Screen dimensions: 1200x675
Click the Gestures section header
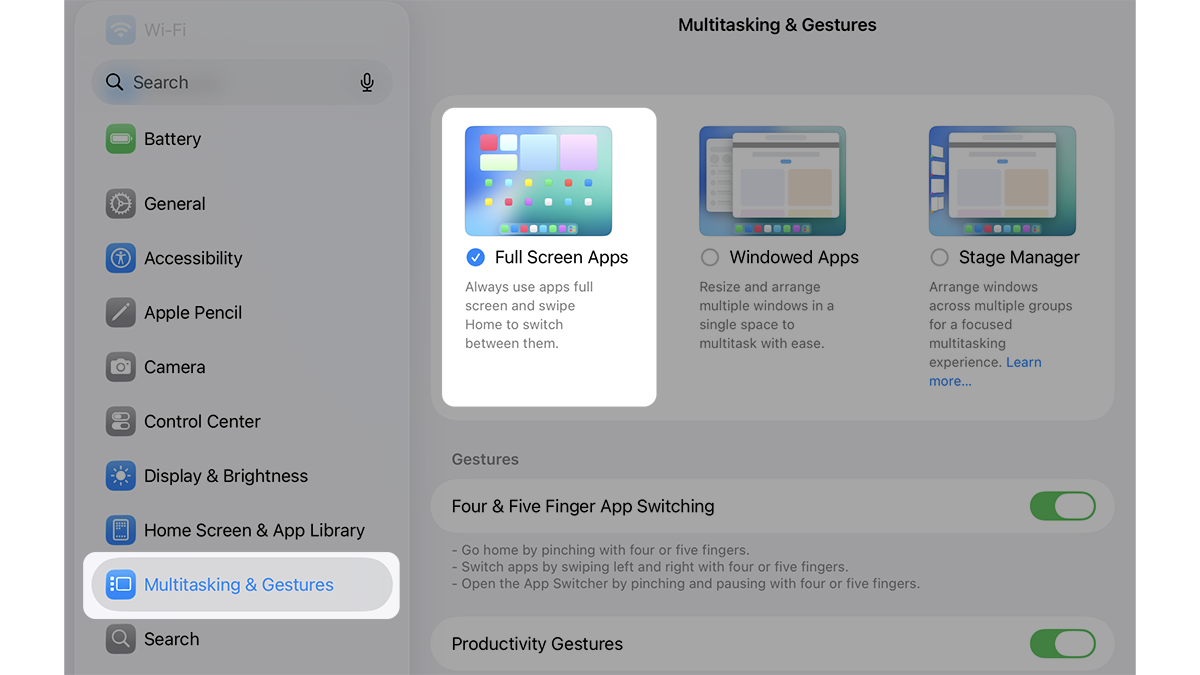(485, 459)
